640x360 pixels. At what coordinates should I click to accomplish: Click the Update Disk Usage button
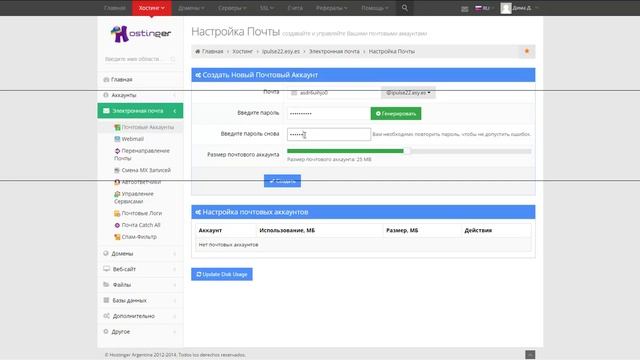[222, 274]
